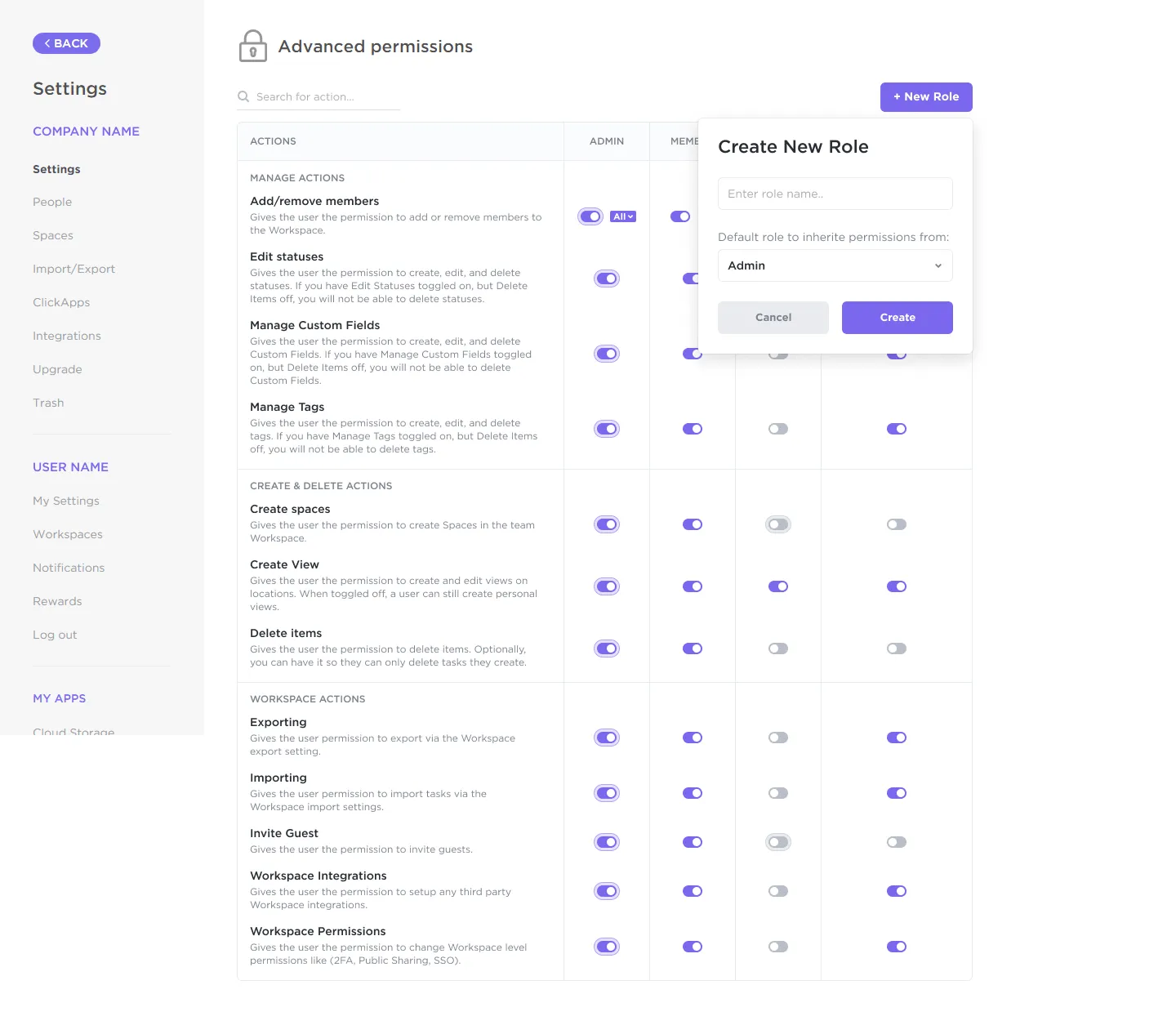Click the lock icon beside Advanced permissions
Viewport: 1176px width, 1034px height.
[x=253, y=46]
